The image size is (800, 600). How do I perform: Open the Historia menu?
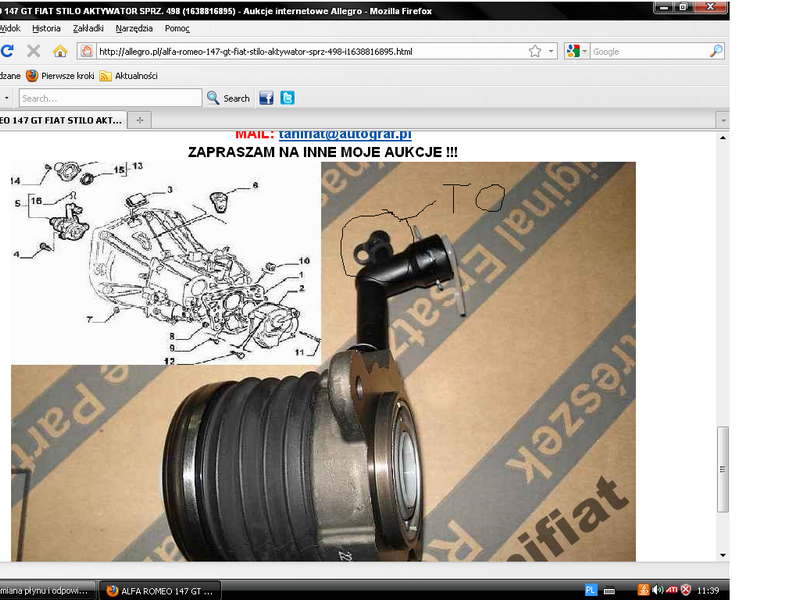pyautogui.click(x=46, y=29)
